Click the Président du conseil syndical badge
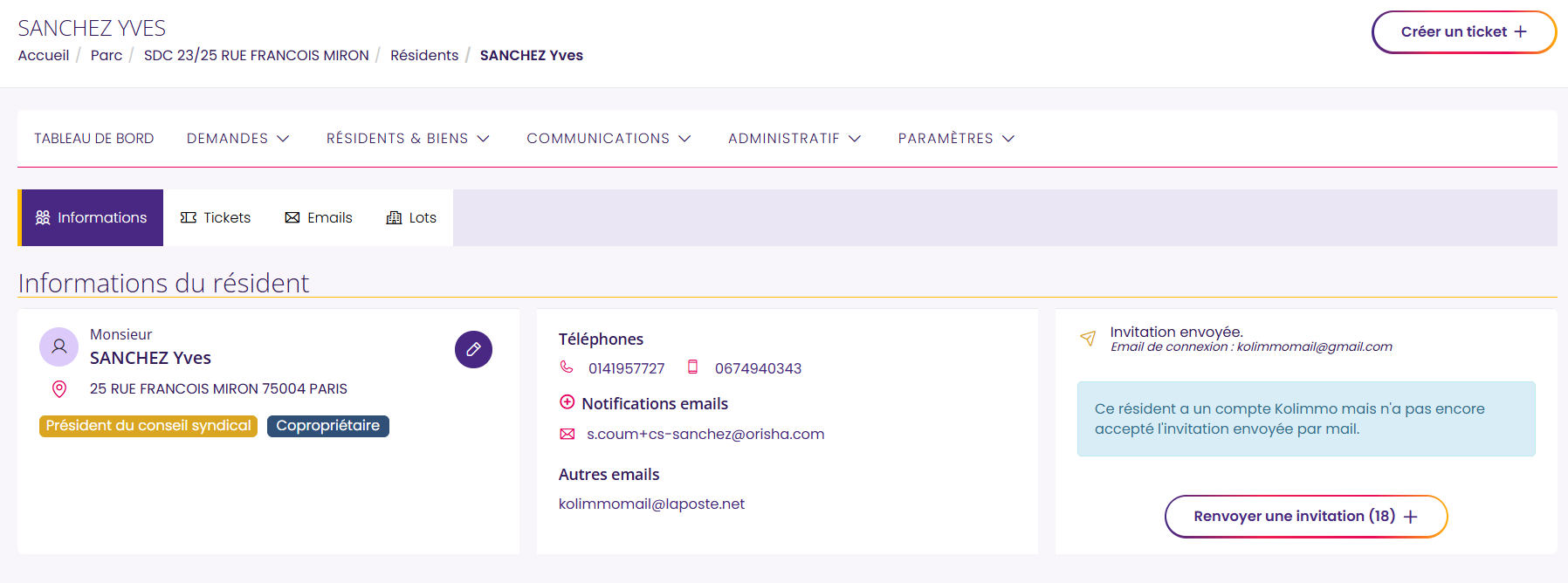The image size is (1568, 583). (x=148, y=426)
